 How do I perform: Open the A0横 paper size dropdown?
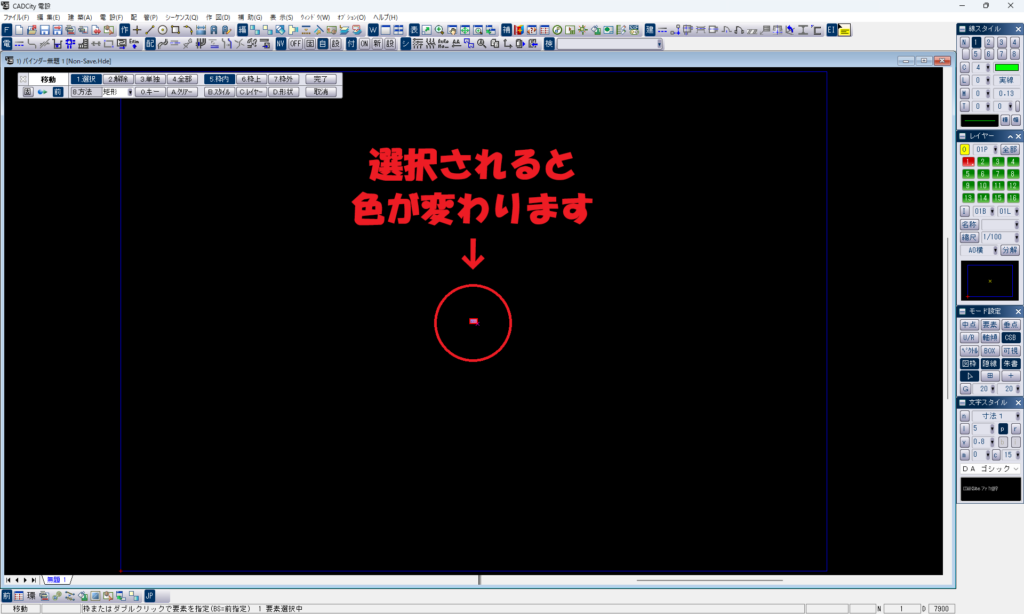(995, 250)
